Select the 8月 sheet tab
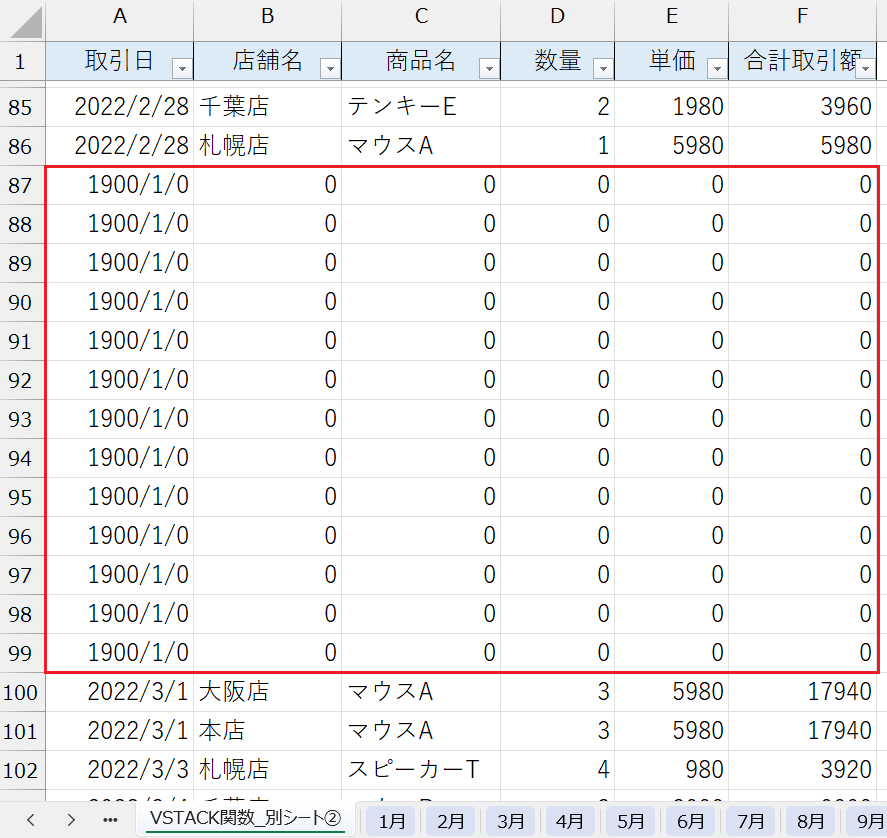 (x=811, y=821)
